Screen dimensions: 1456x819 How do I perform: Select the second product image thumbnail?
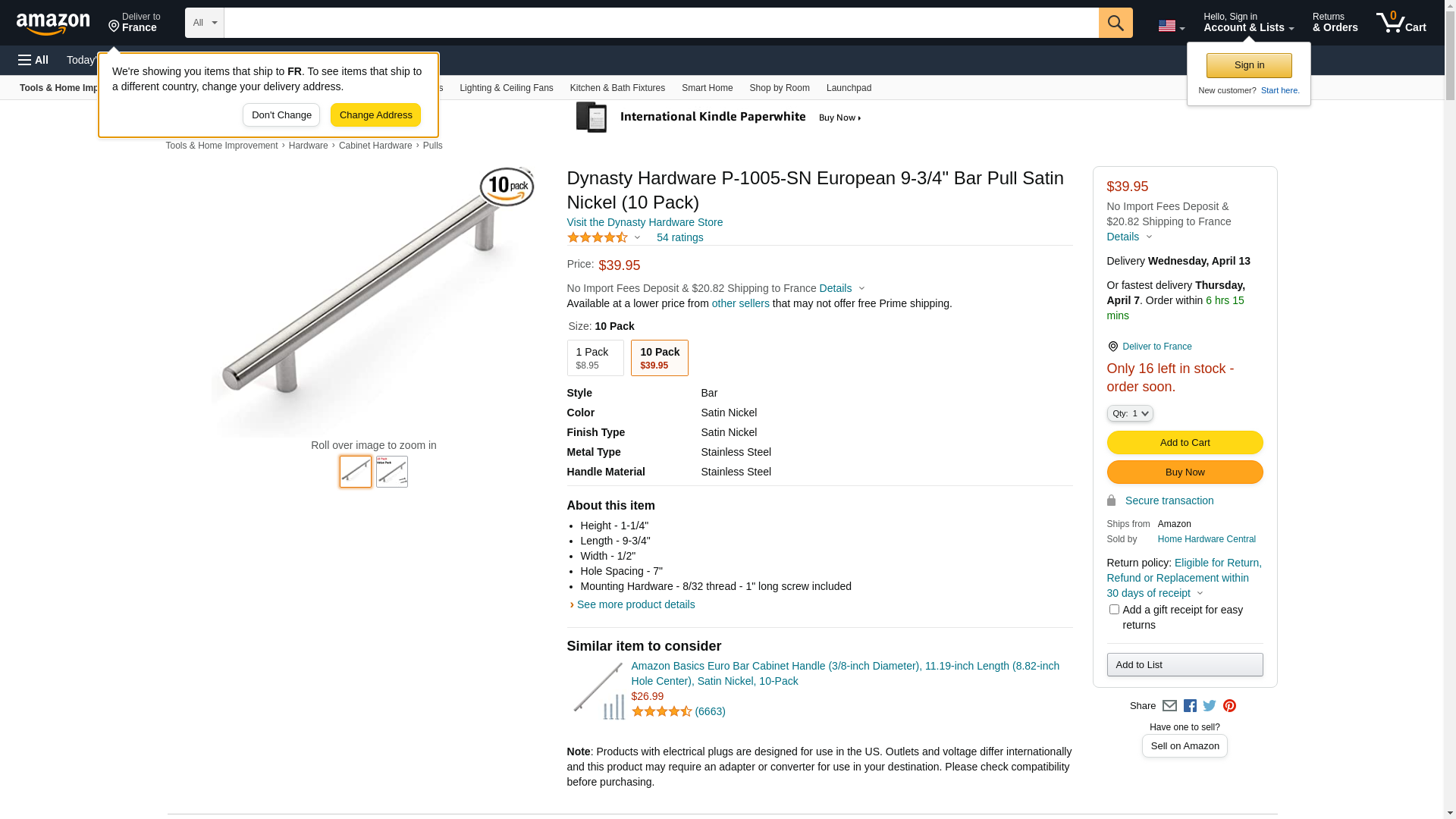tap(392, 472)
